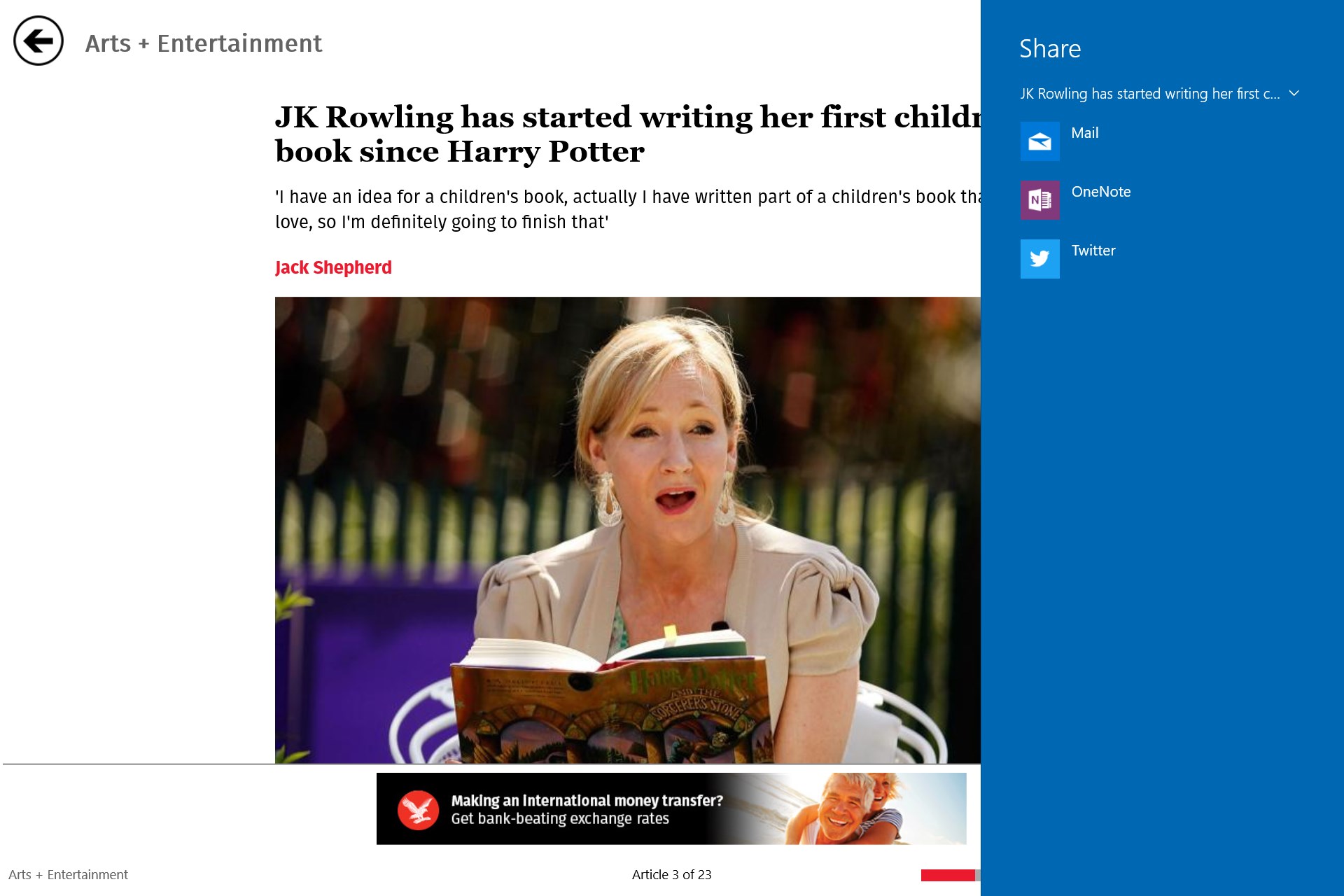Go back using the arrow button
Screen dimensions: 1344x896
coord(38,41)
